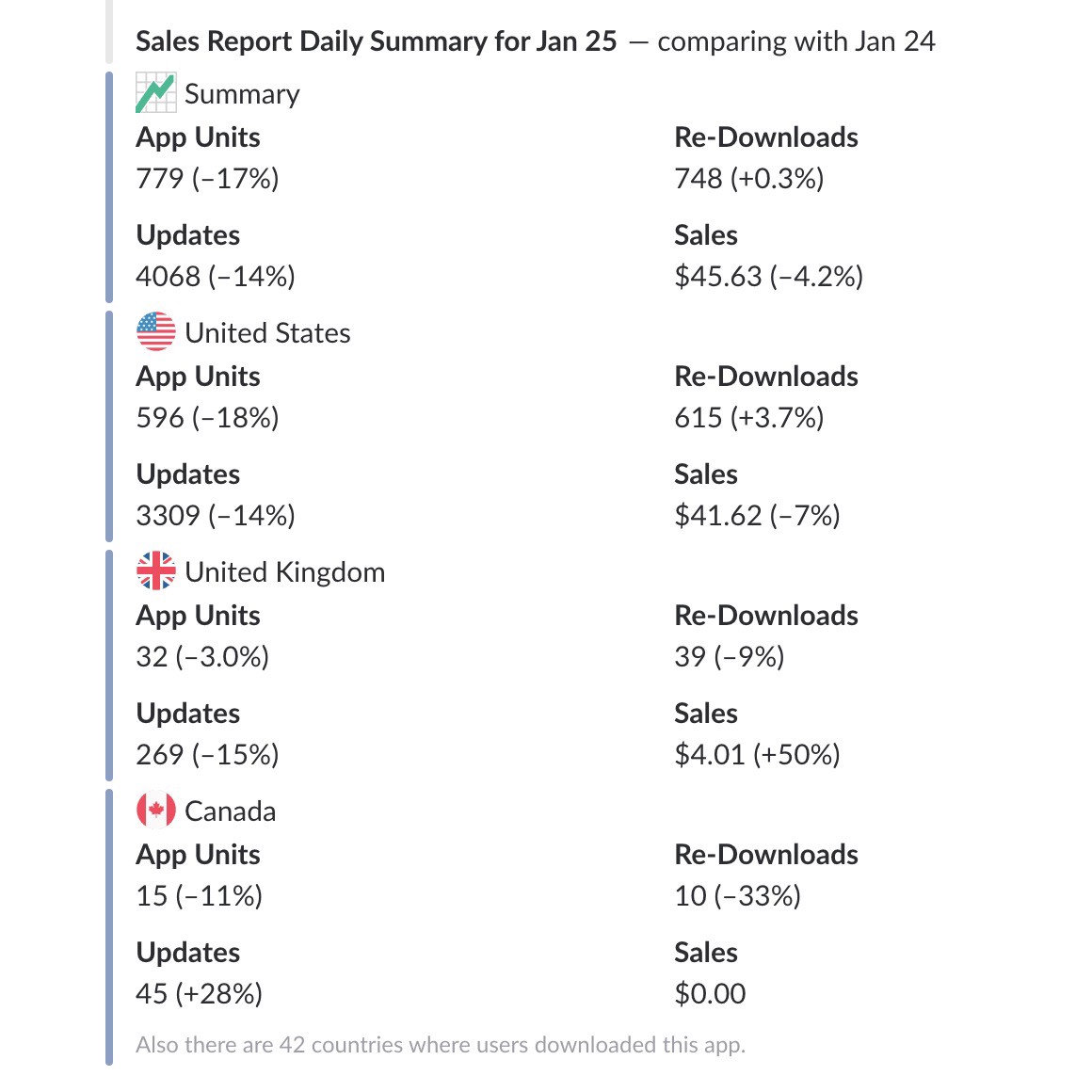Click the 615 (+3.7%) Re-Downloads value

point(748,418)
